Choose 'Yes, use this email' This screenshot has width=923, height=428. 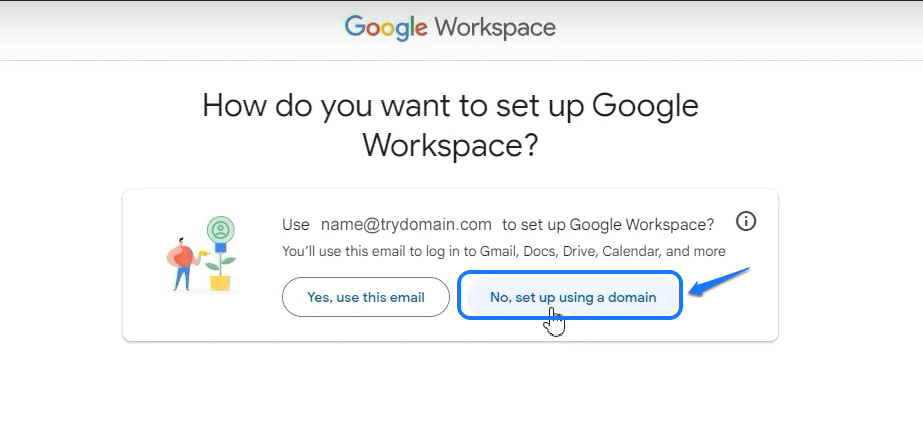click(365, 297)
